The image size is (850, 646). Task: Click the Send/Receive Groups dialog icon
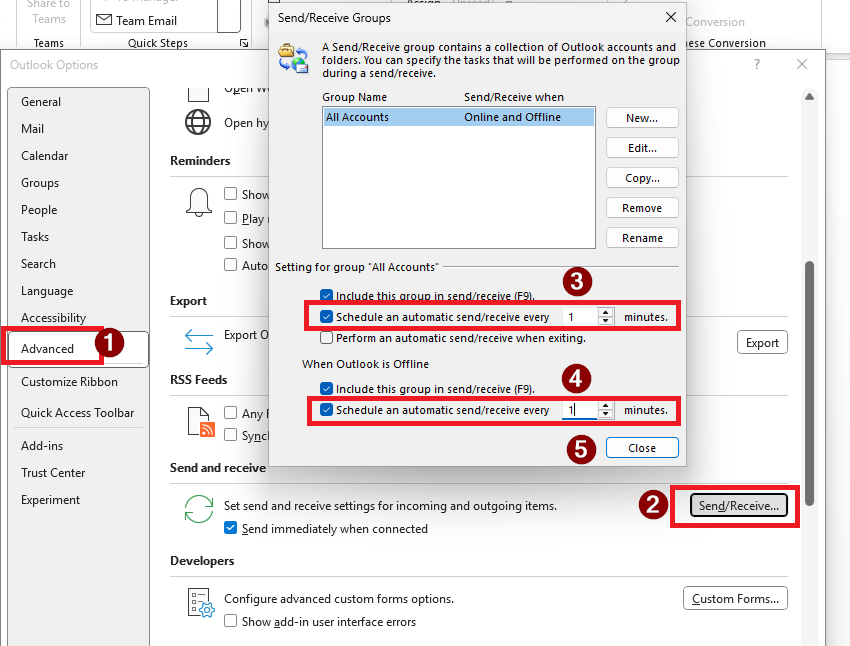click(x=293, y=59)
